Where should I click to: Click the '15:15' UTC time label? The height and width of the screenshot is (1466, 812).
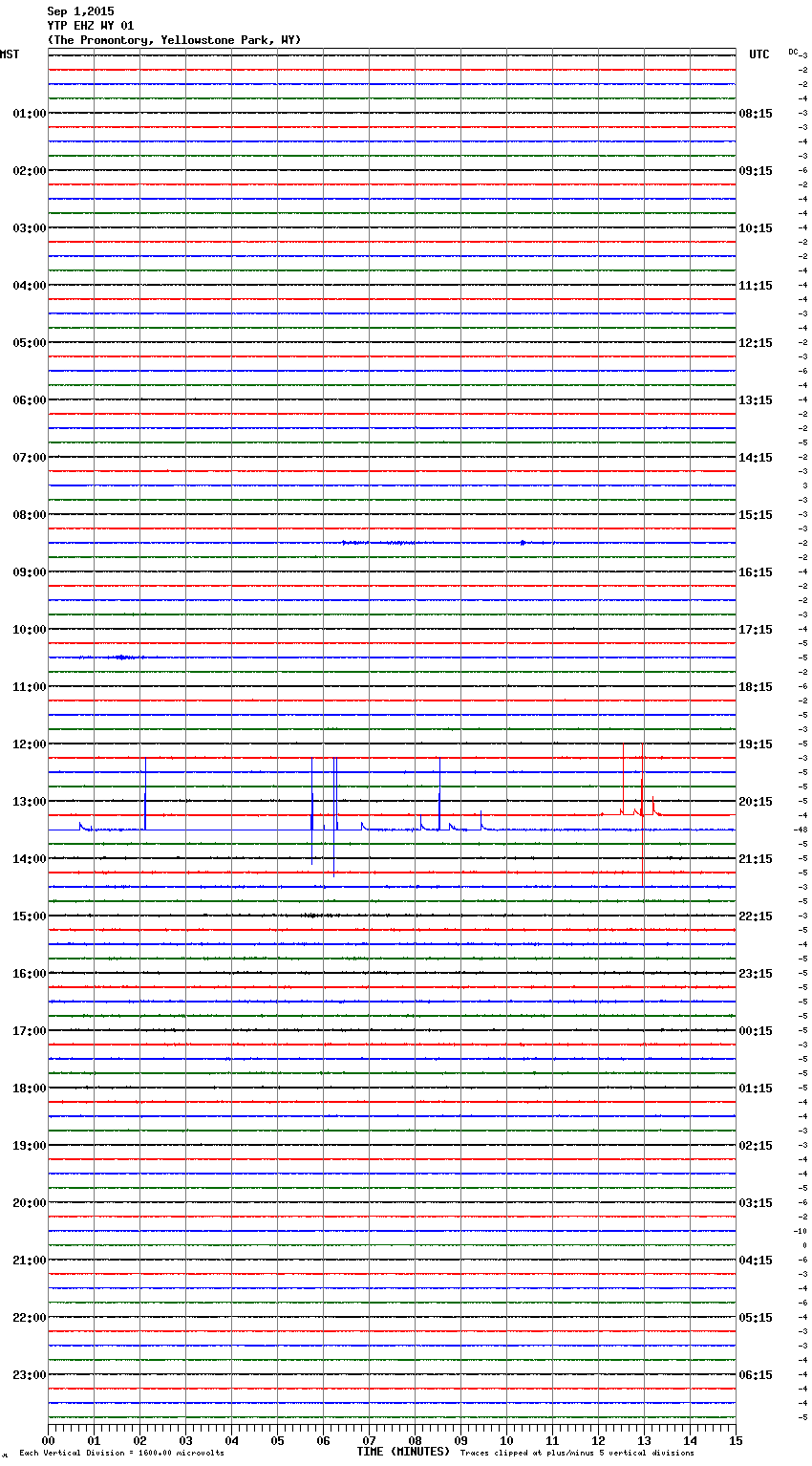tap(756, 515)
